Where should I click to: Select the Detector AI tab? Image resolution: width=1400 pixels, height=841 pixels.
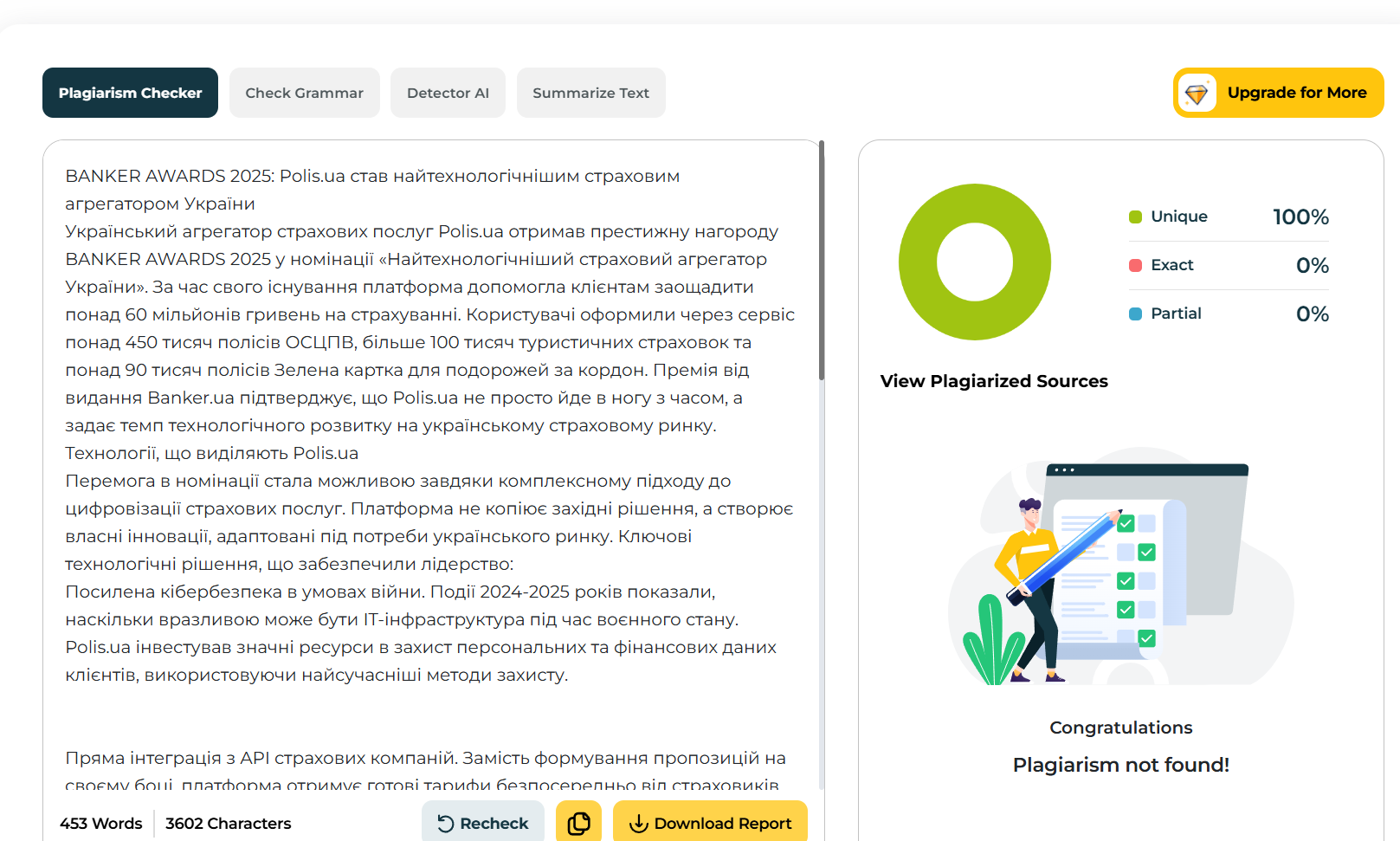tap(448, 93)
